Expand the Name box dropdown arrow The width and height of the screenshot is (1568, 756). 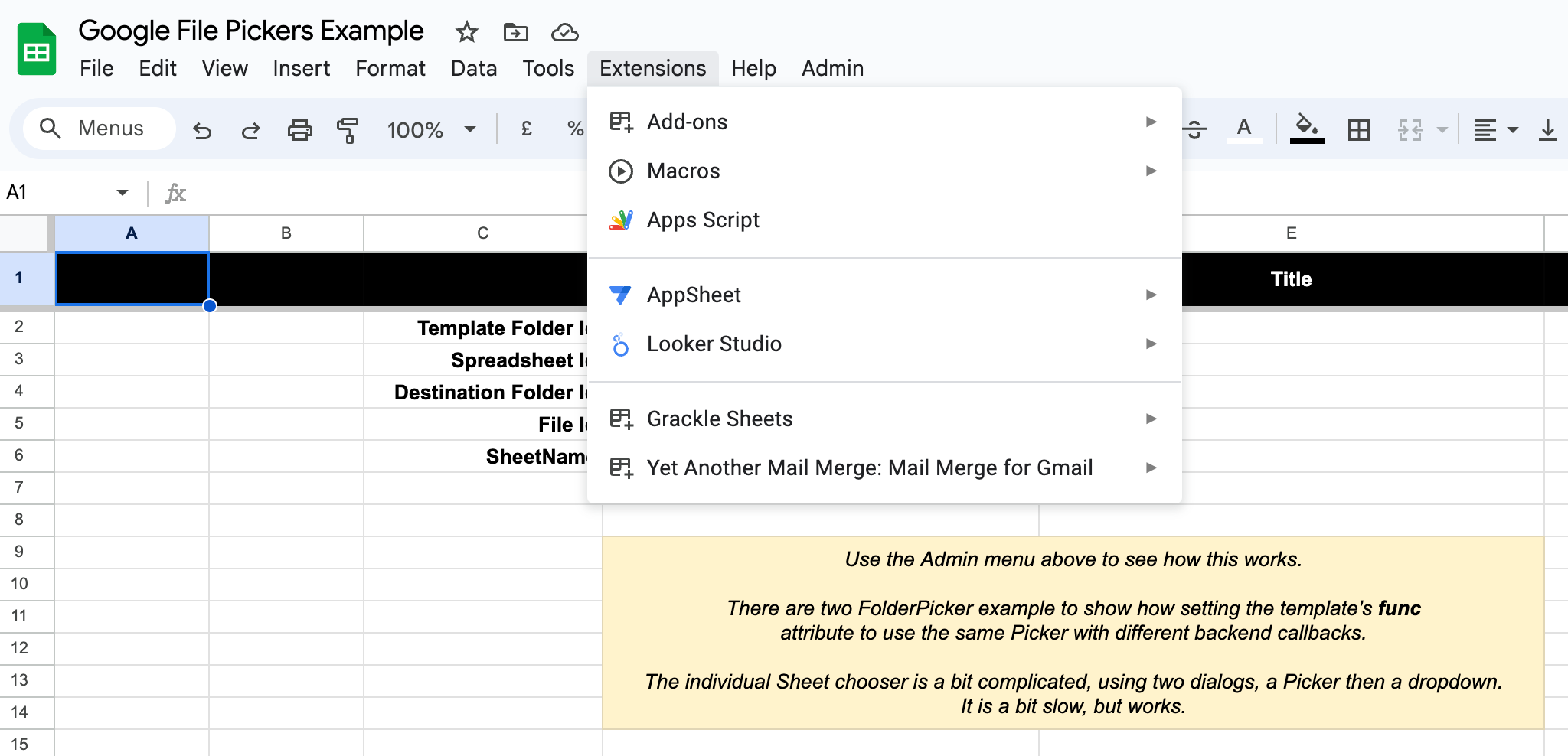(122, 192)
